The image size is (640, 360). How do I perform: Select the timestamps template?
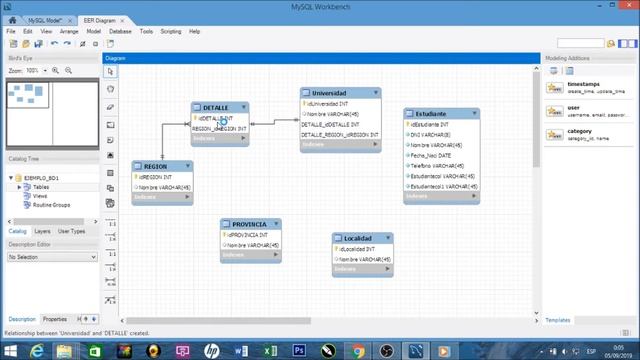[589, 87]
